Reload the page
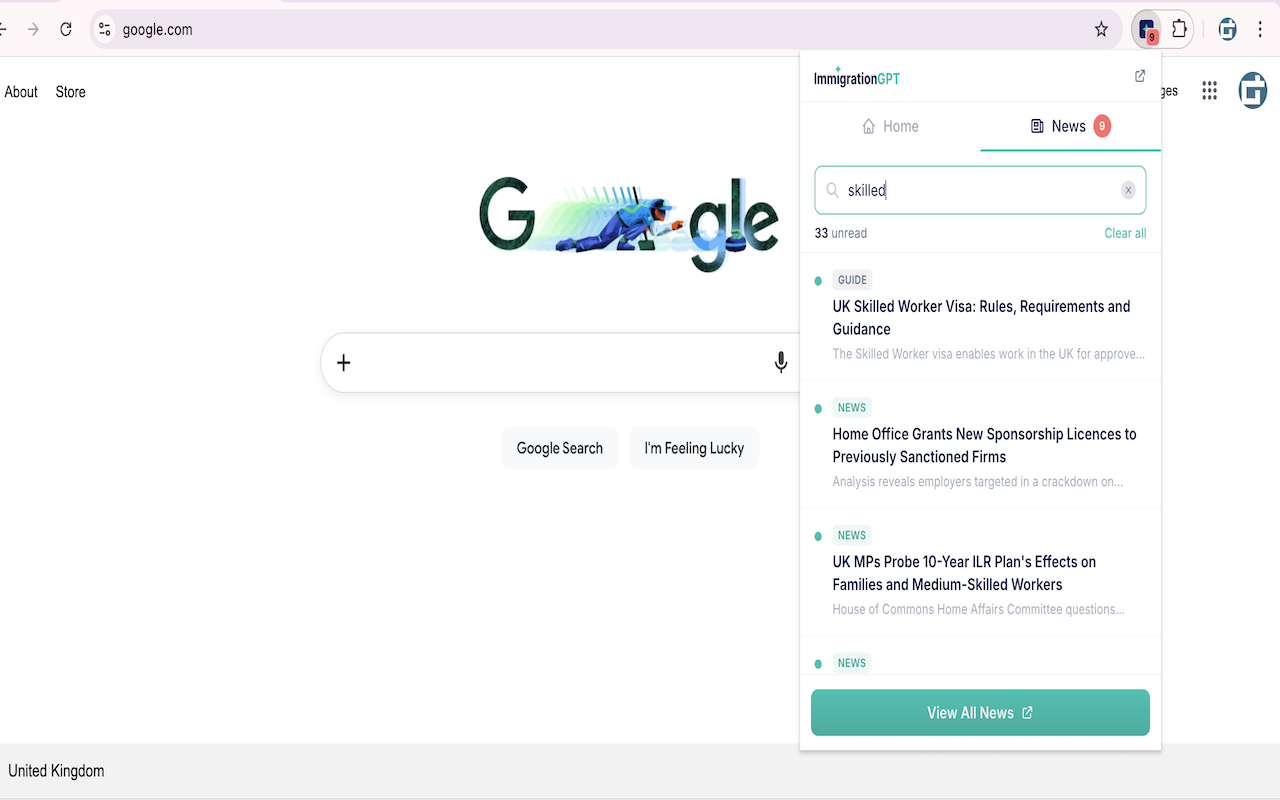Viewport: 1280px width, 800px height. 66,29
